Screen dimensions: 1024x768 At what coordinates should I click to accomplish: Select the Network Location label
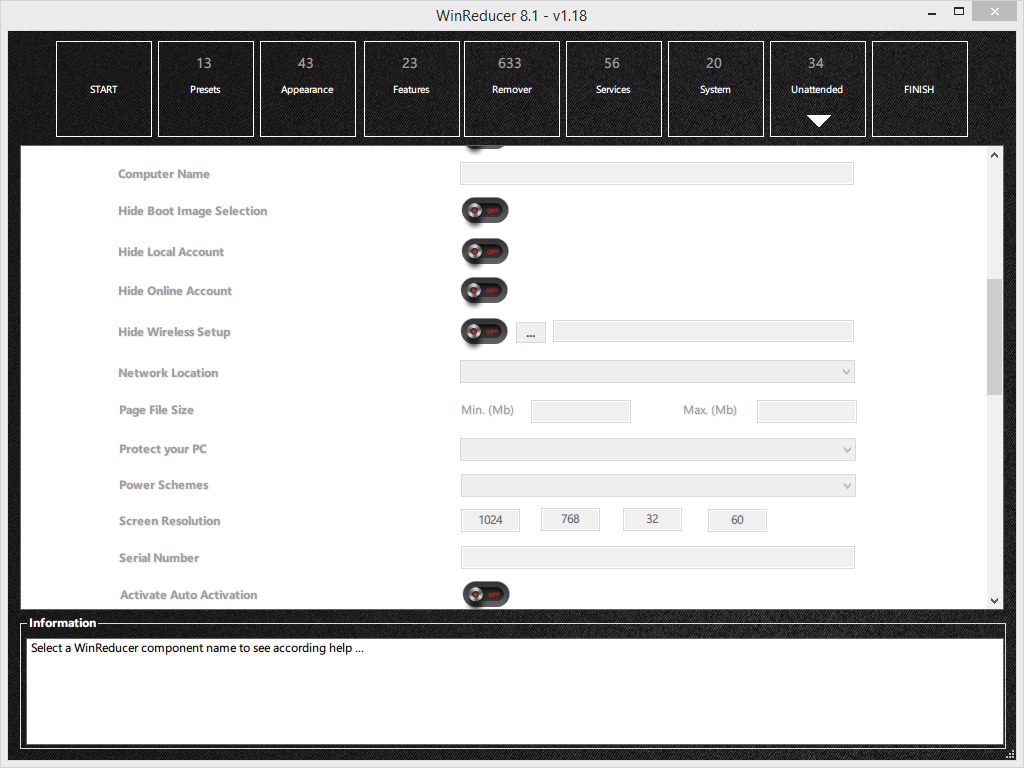[x=168, y=373]
